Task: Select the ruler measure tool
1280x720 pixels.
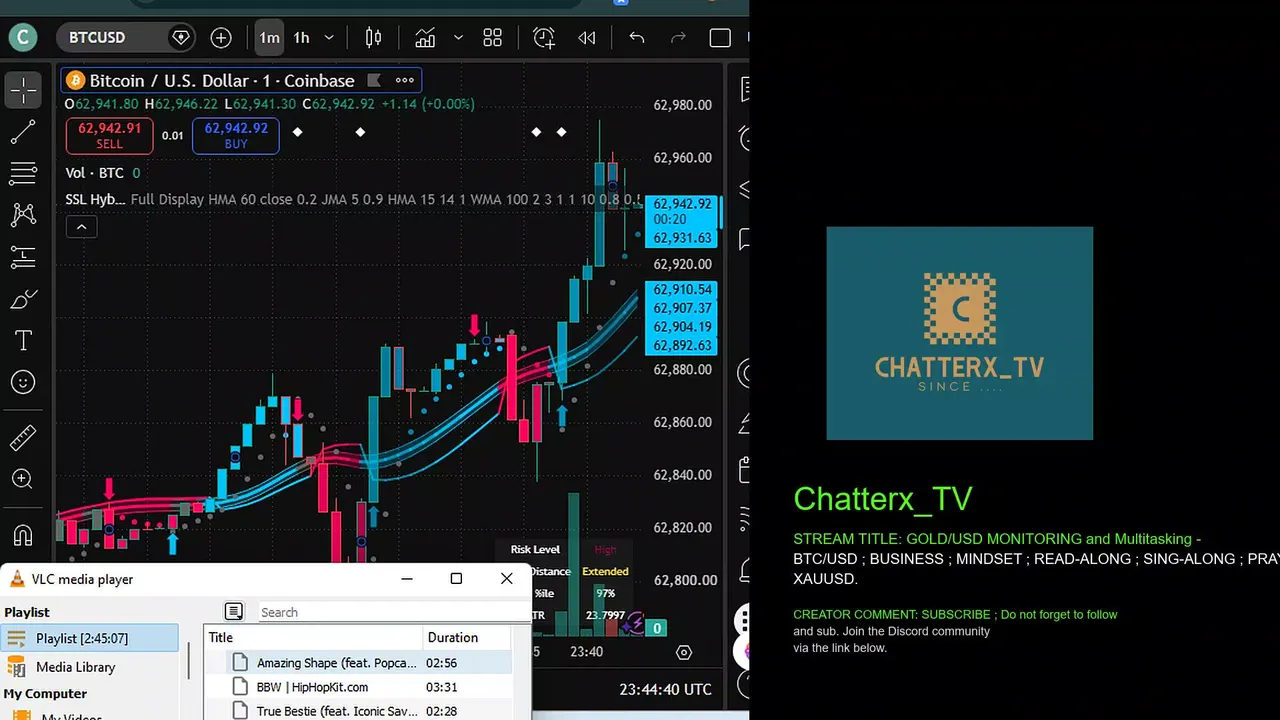Action: [x=23, y=437]
